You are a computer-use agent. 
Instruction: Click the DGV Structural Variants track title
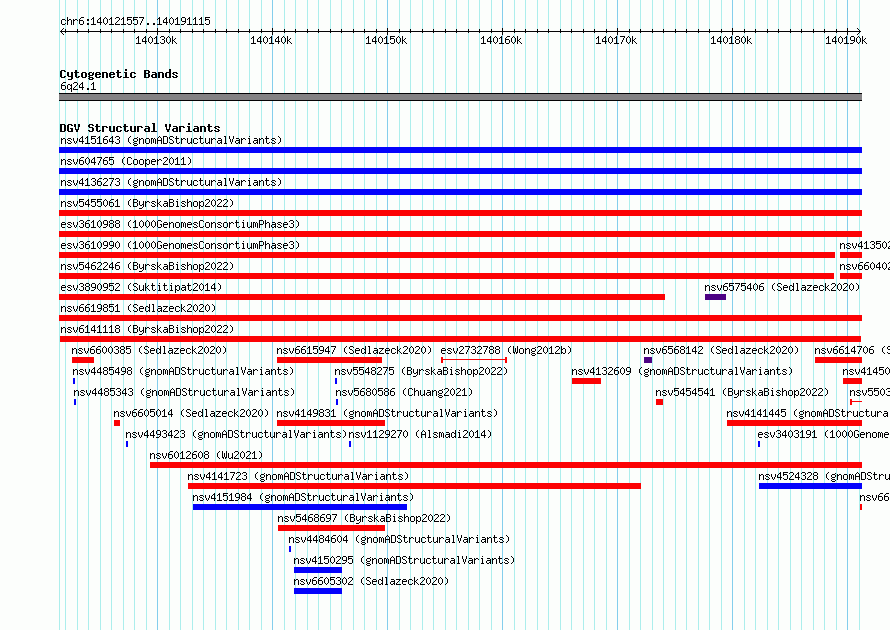(140, 128)
